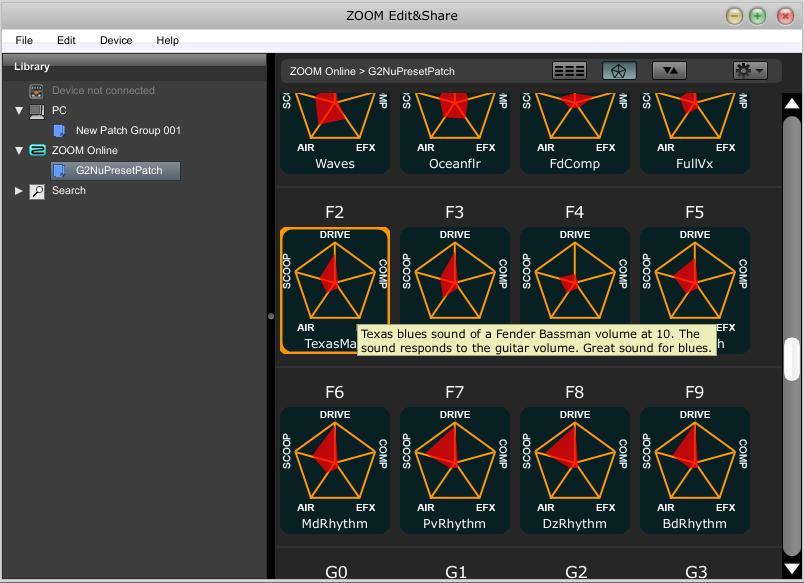Click the scroll down arrow button

[x=792, y=569]
